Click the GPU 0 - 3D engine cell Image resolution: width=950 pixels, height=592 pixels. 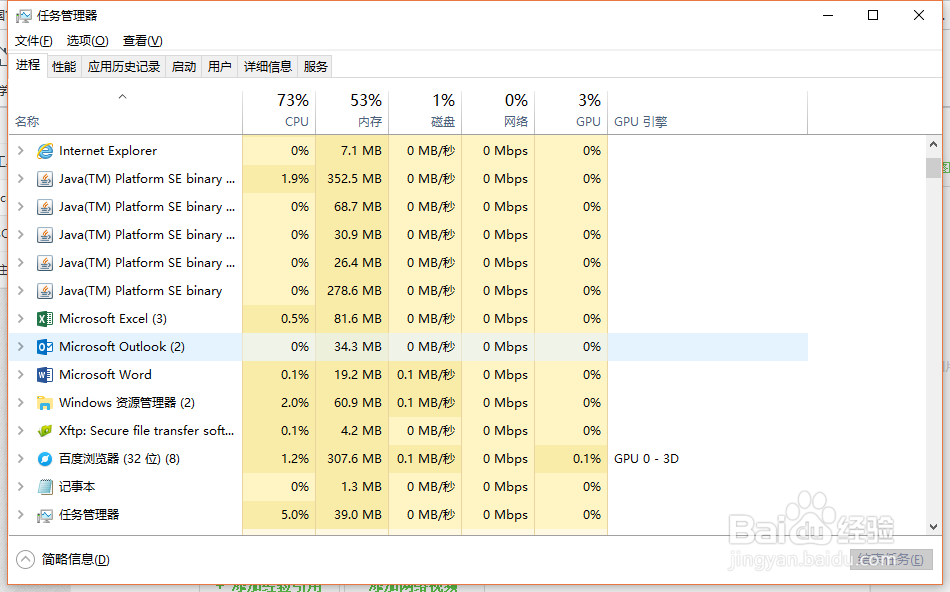tap(646, 459)
